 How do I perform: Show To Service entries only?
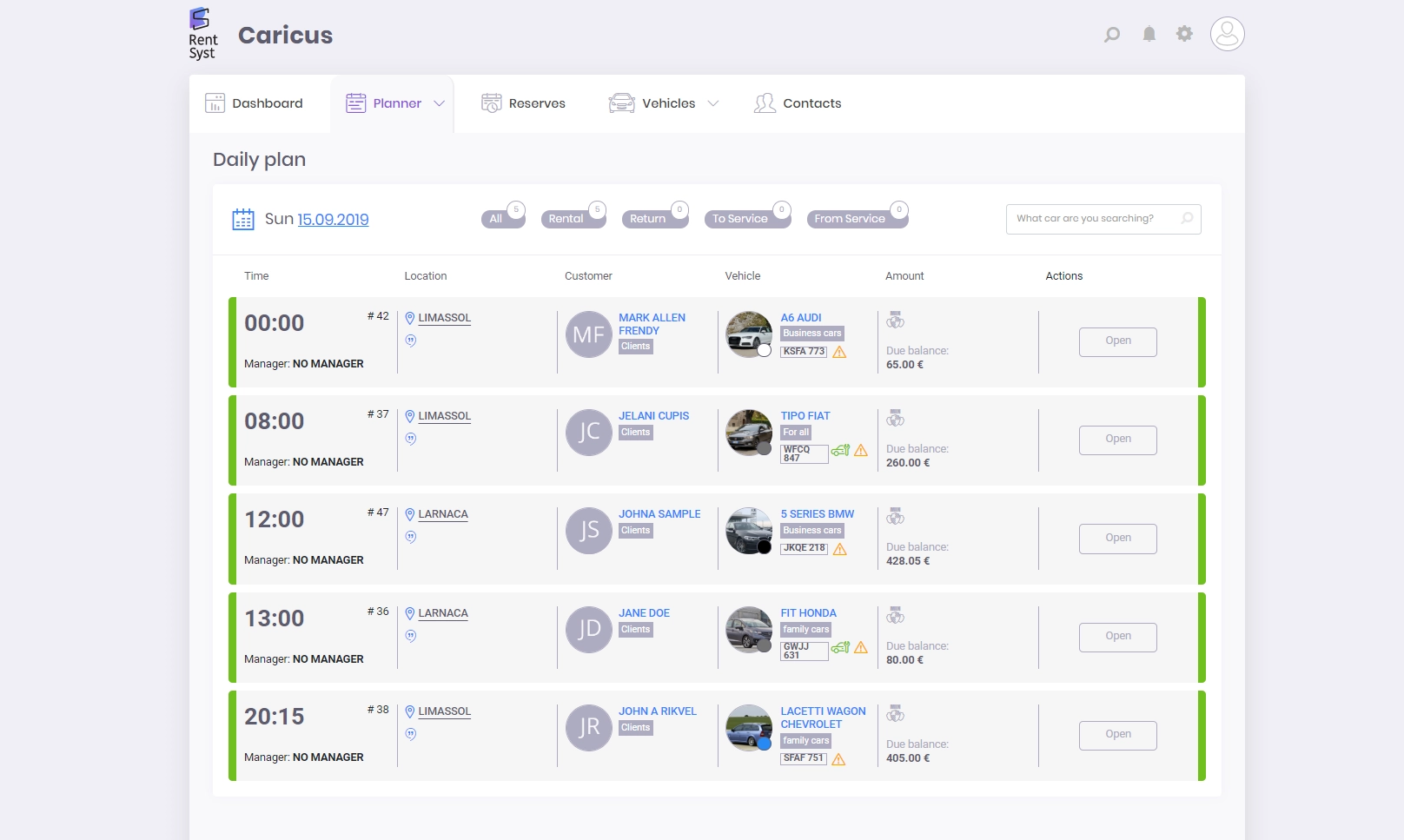click(x=740, y=219)
